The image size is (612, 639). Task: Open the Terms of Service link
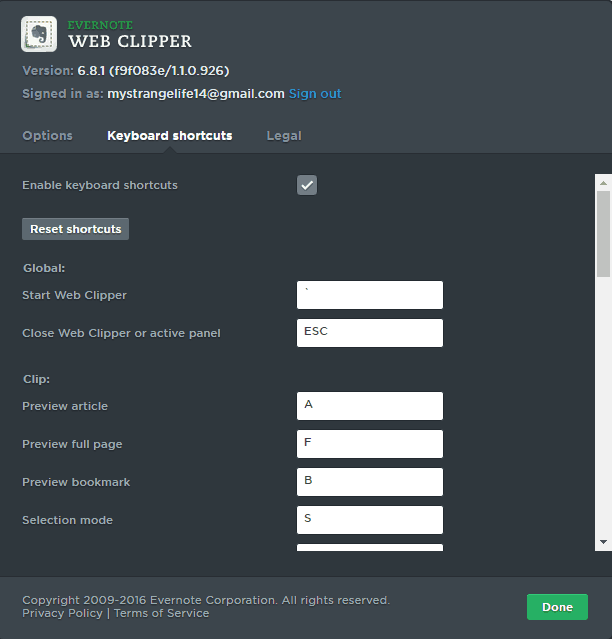pyautogui.click(x=161, y=613)
